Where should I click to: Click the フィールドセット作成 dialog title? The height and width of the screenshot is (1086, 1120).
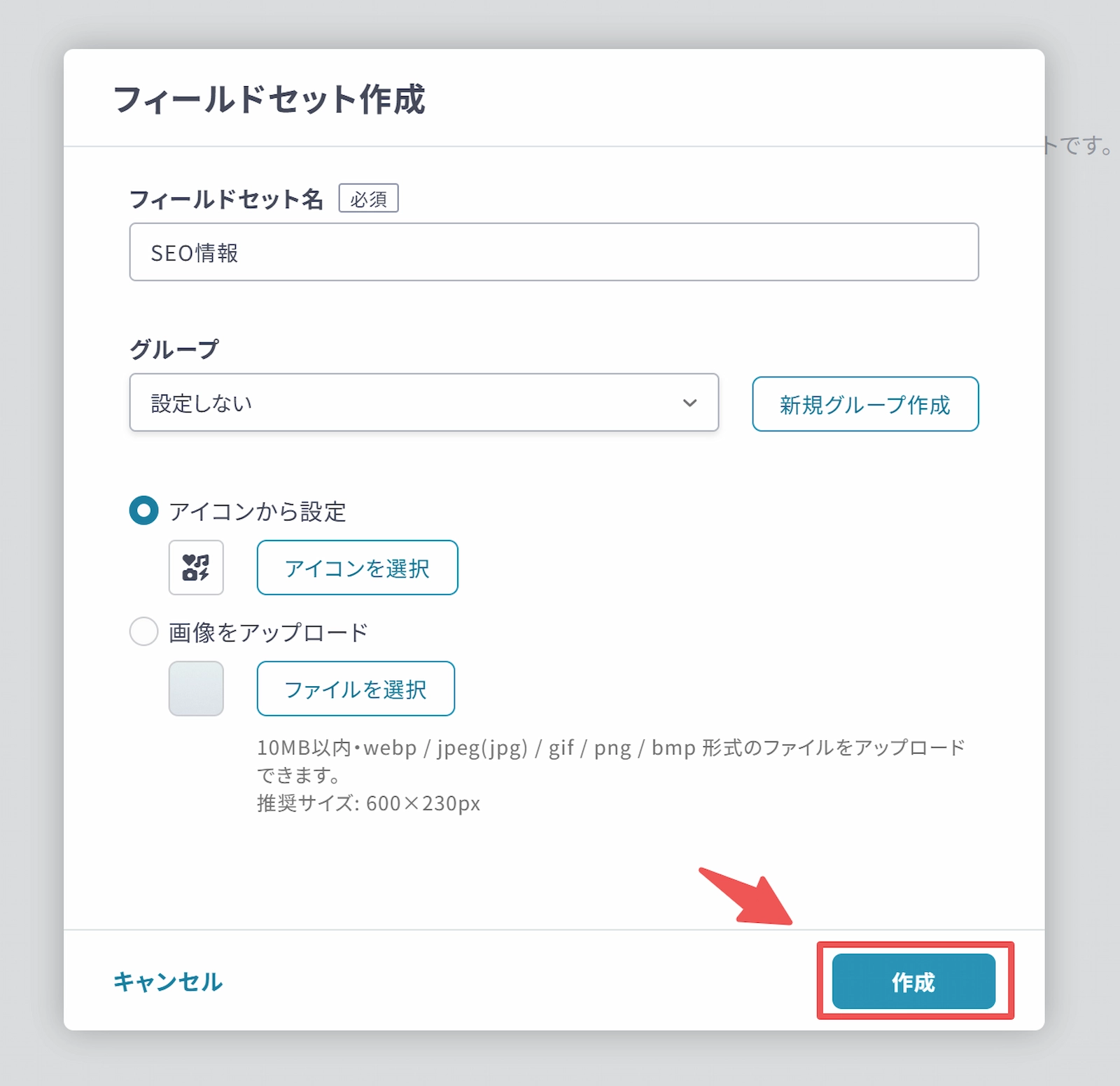click(x=269, y=99)
